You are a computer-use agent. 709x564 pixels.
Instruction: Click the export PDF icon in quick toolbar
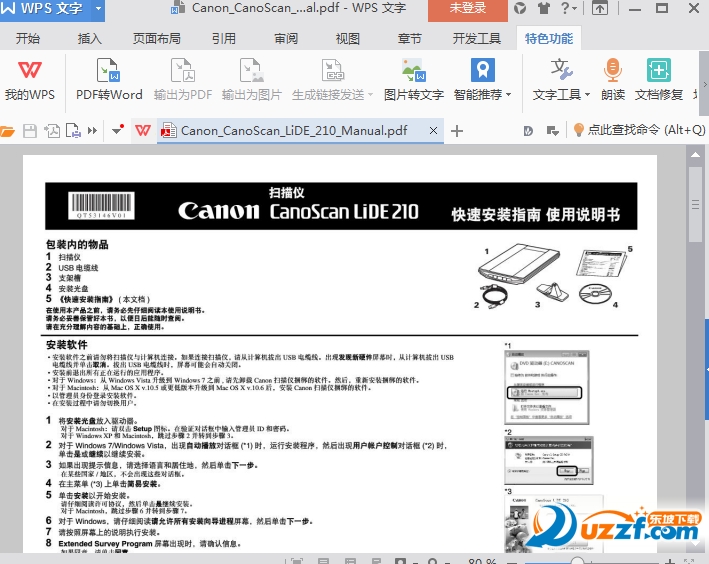(52, 131)
